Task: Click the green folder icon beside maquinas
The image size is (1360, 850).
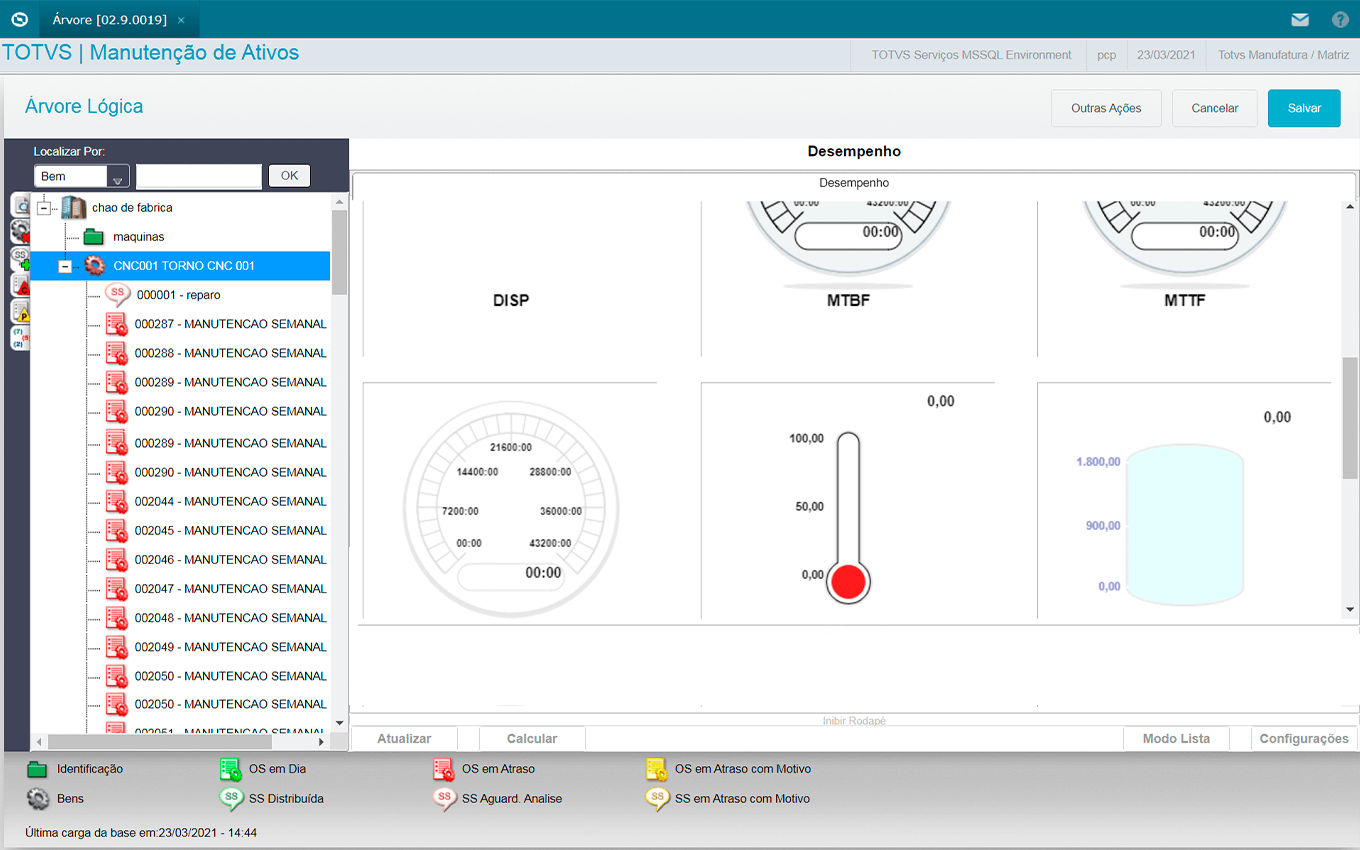Action: coord(94,237)
